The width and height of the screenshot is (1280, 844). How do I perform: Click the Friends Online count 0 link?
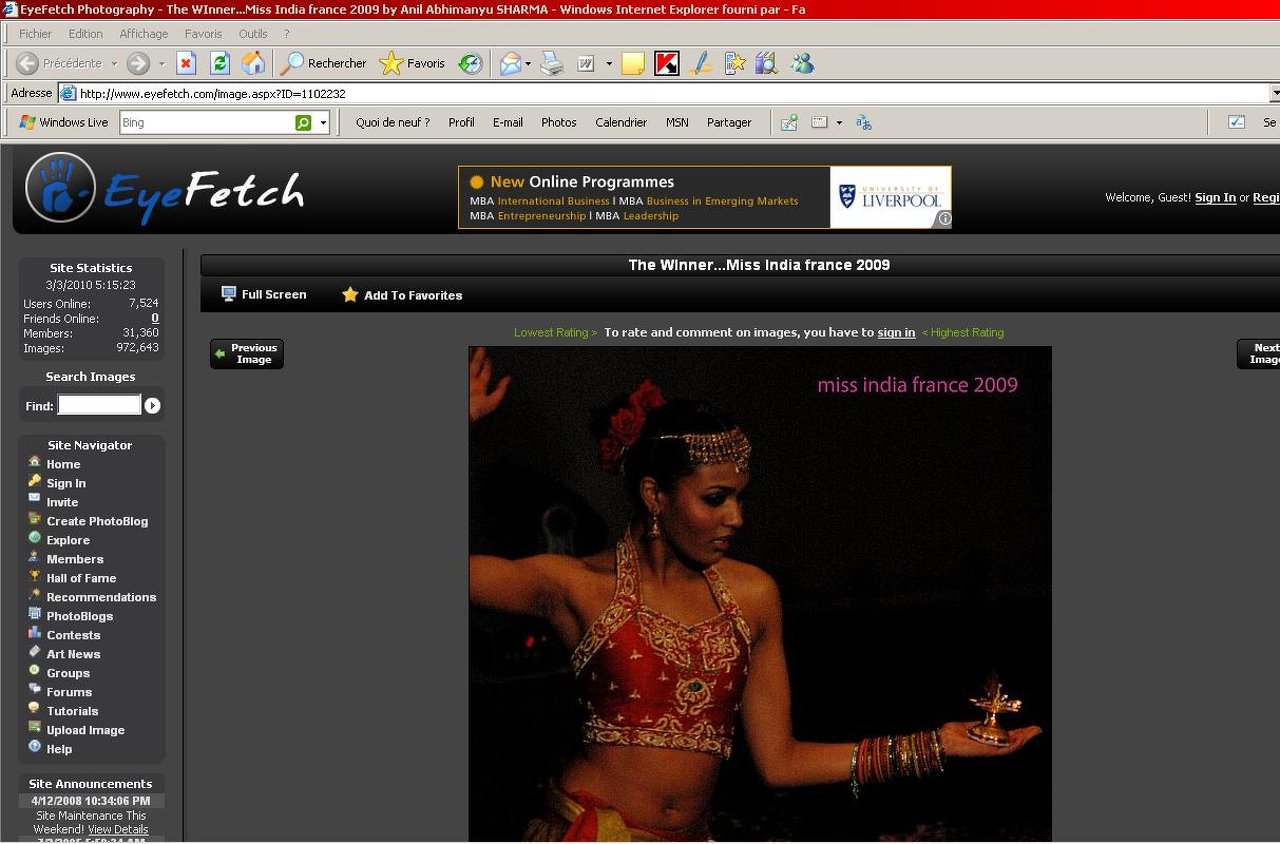tap(155, 318)
